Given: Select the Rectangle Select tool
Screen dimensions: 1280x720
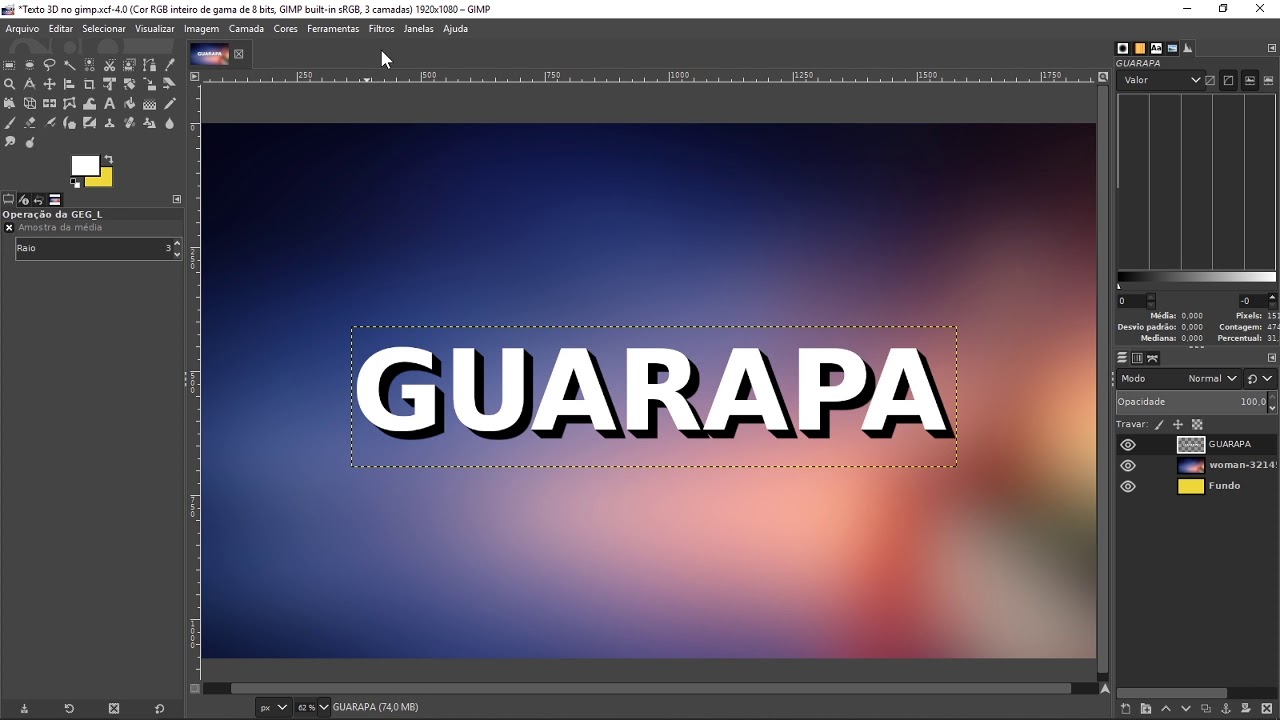Looking at the screenshot, I should pos(9,65).
